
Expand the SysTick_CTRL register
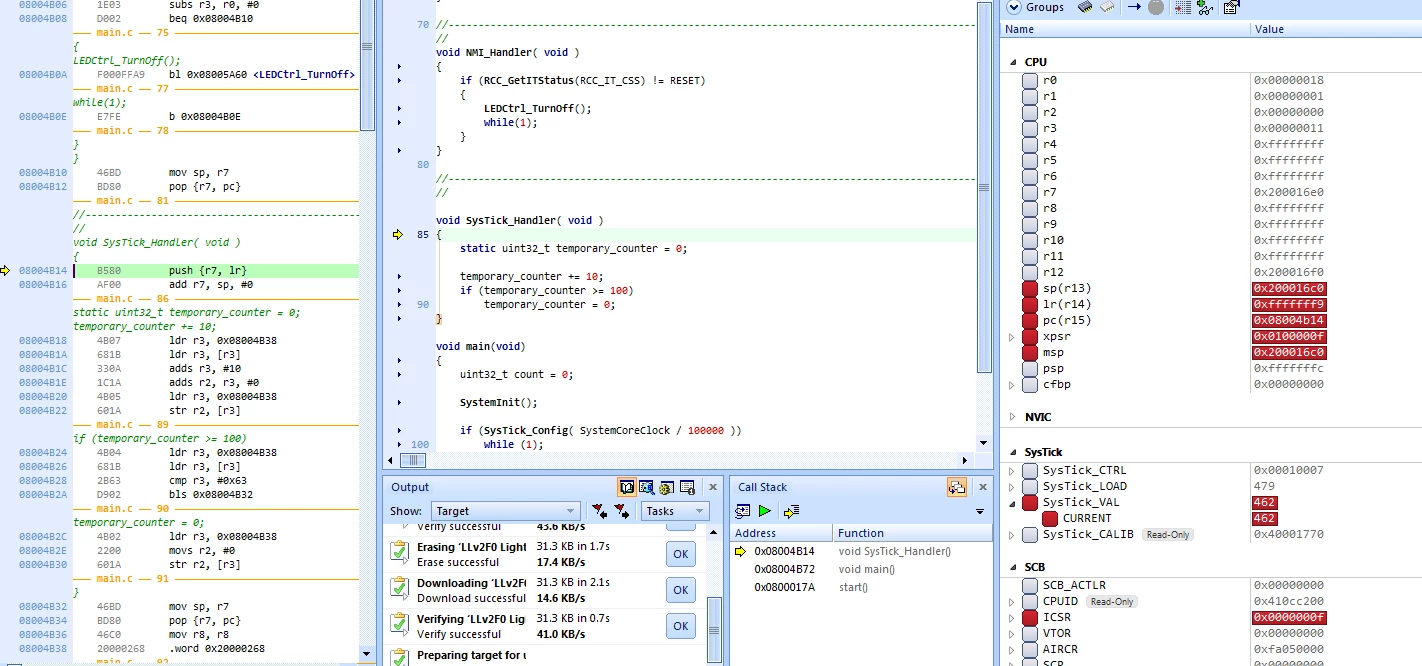pos(1011,471)
